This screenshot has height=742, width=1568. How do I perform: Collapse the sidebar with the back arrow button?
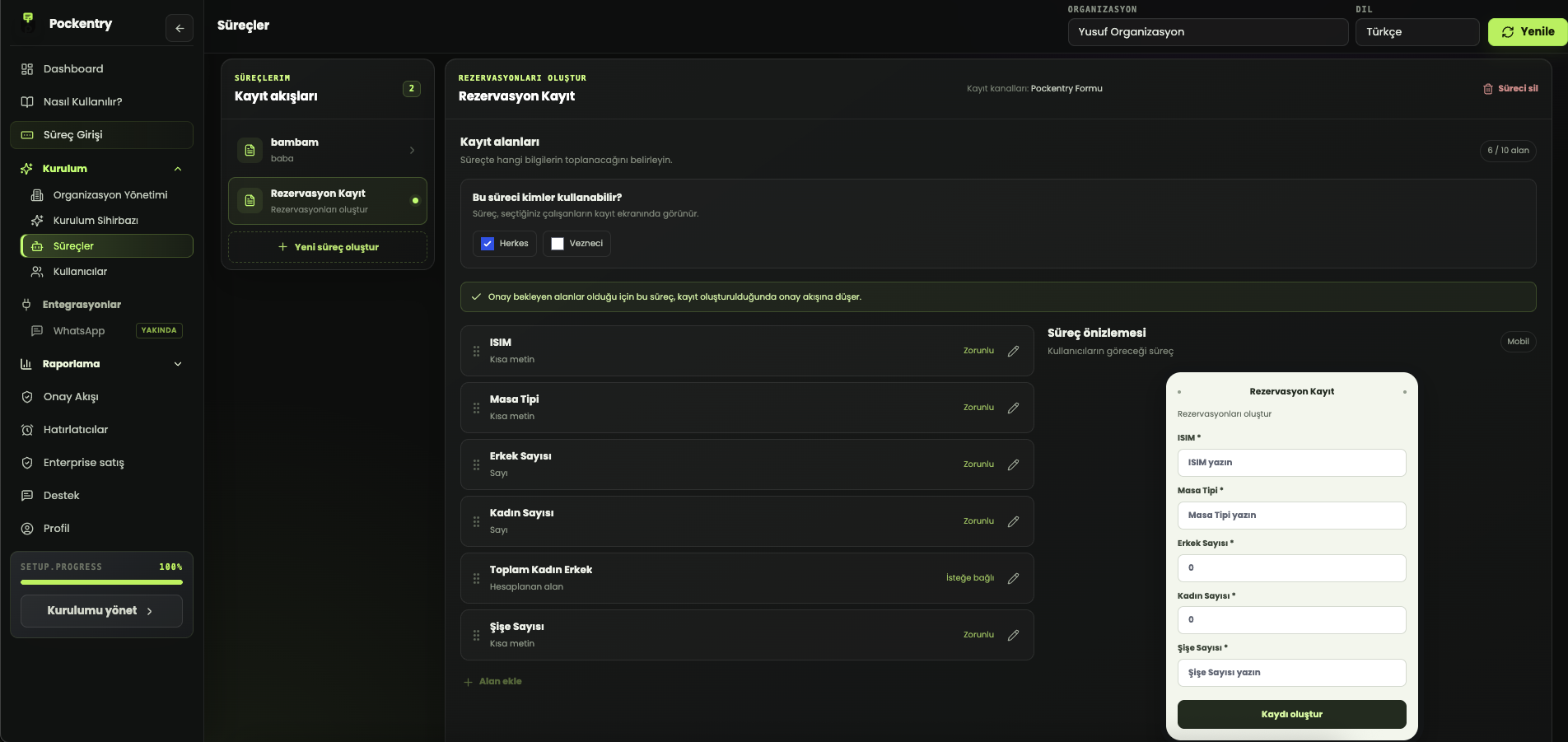click(x=180, y=28)
